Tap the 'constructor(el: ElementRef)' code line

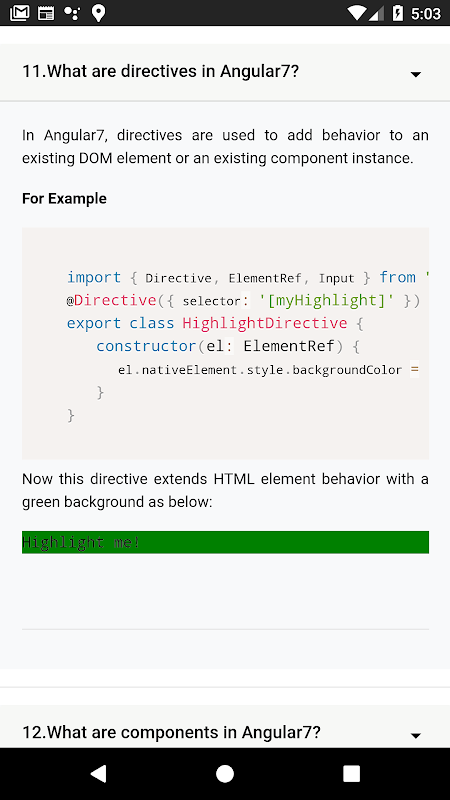click(228, 346)
